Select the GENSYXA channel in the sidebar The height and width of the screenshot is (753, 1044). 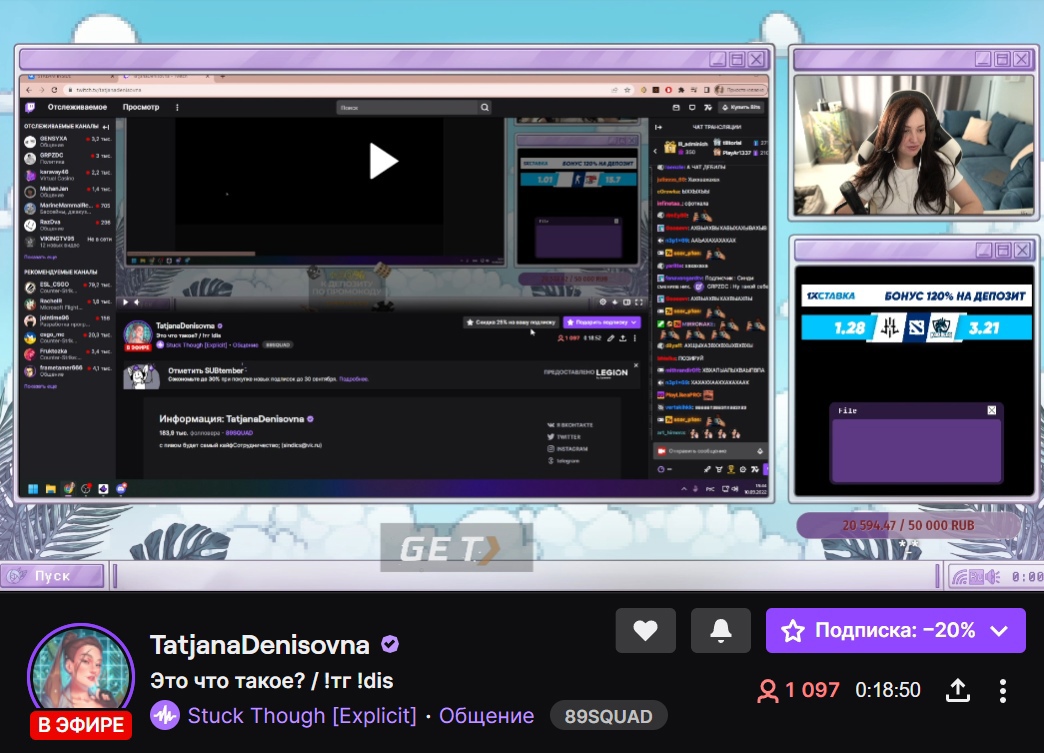tap(68, 141)
